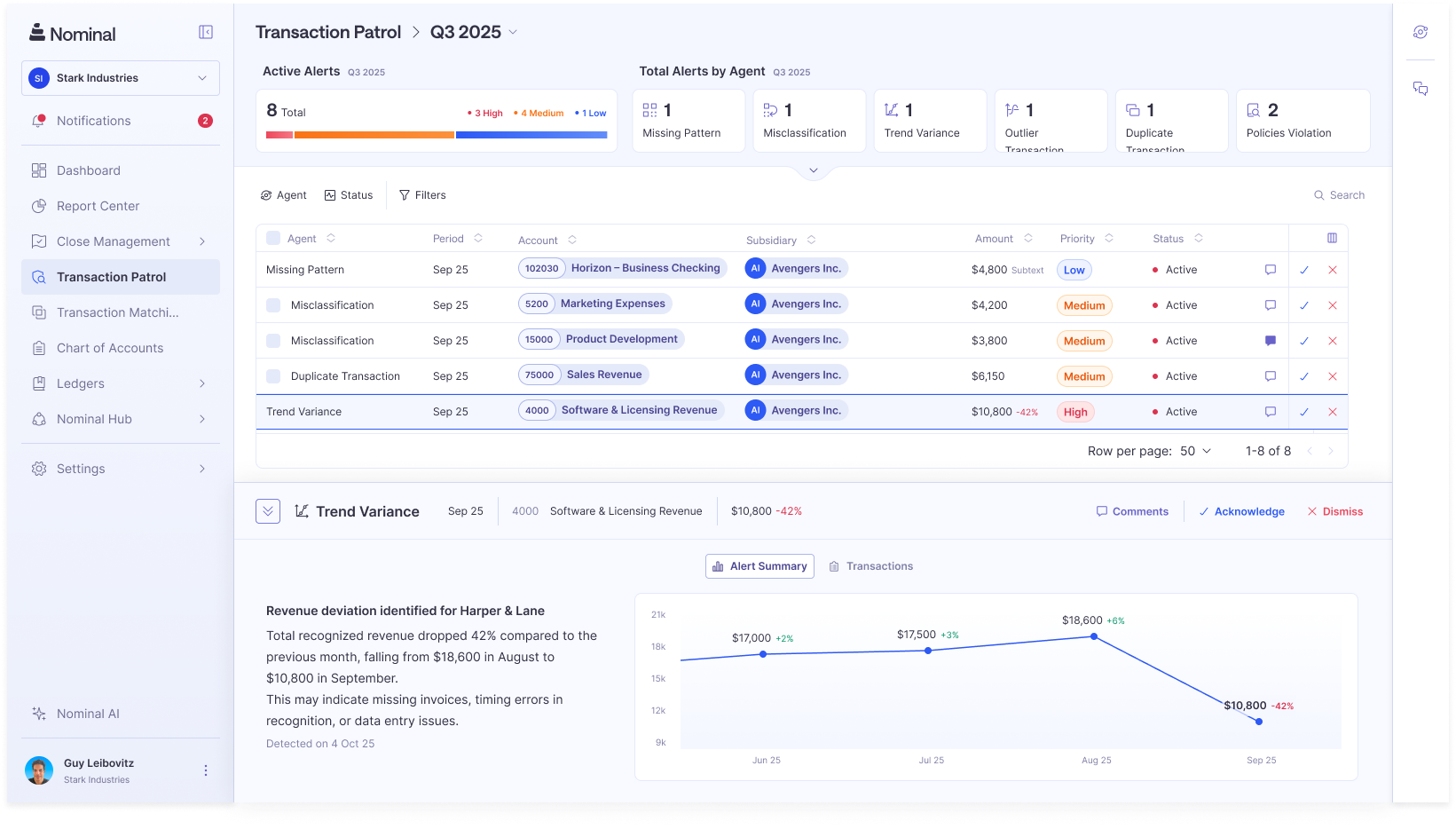The height and width of the screenshot is (829, 1456).
Task: Expand the Stark Industries workspace switcher
Action: point(120,78)
